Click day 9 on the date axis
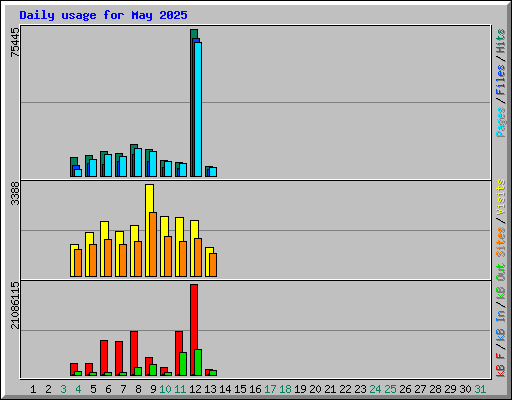 [153, 389]
